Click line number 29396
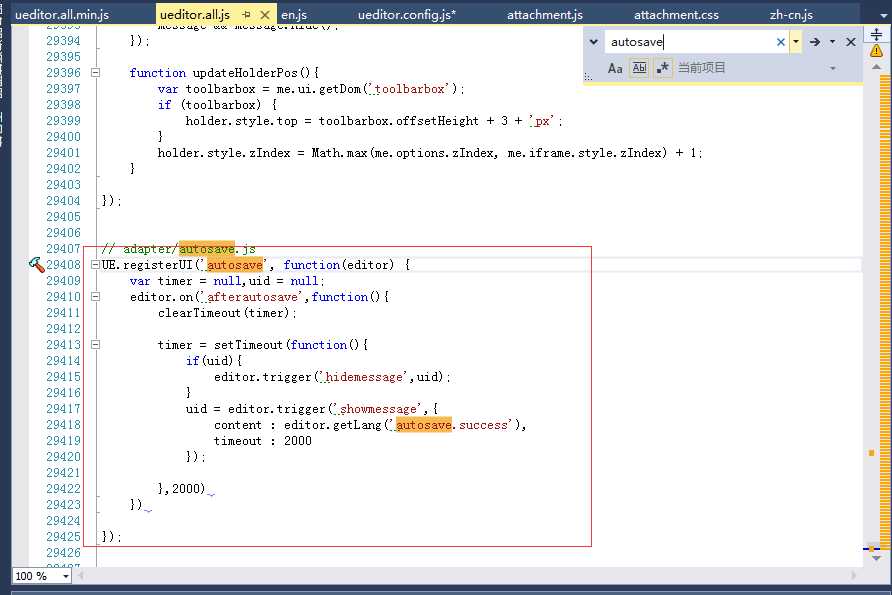Viewport: 892px width, 595px height. pos(63,73)
